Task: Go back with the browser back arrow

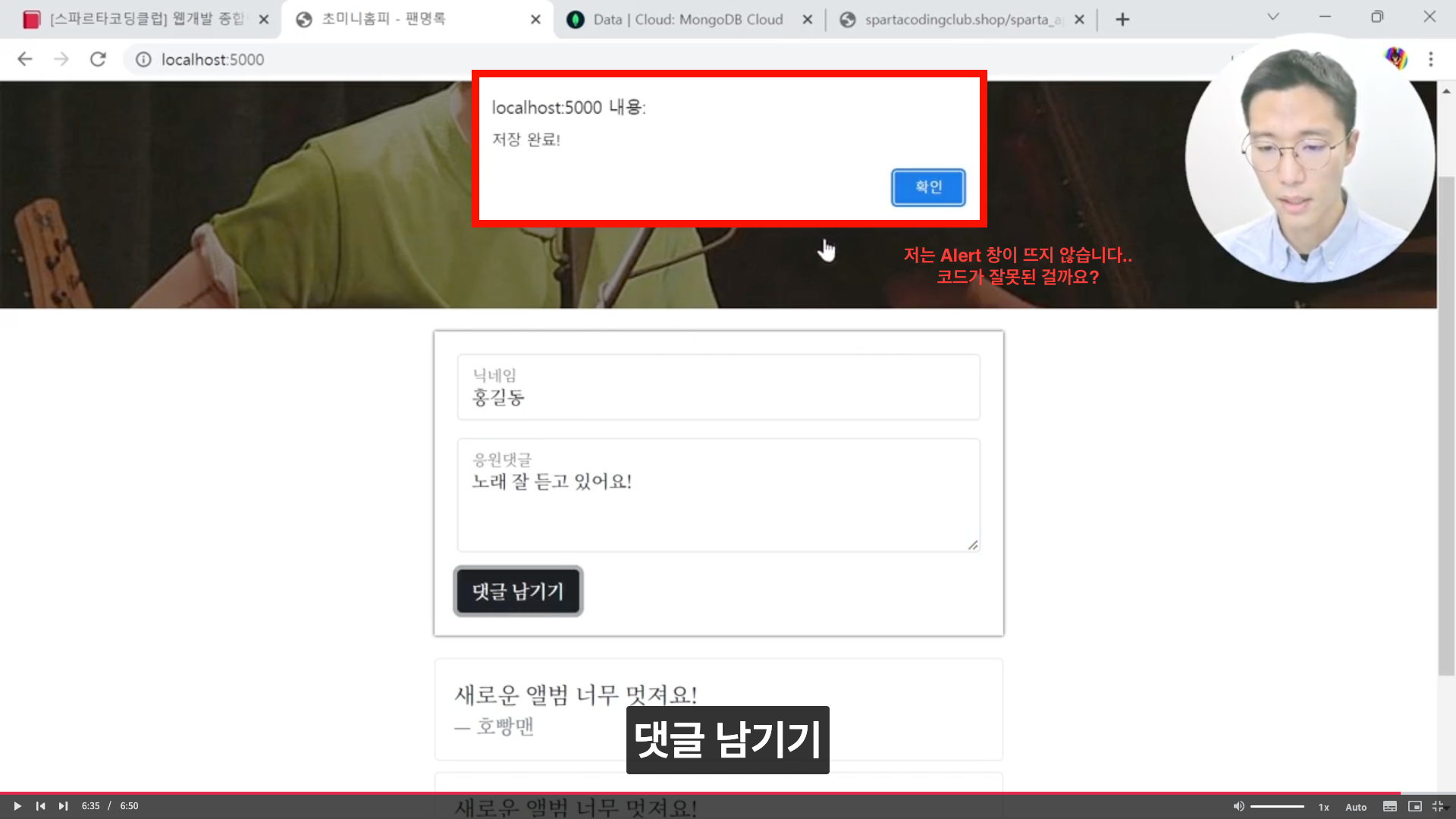Action: [x=25, y=59]
